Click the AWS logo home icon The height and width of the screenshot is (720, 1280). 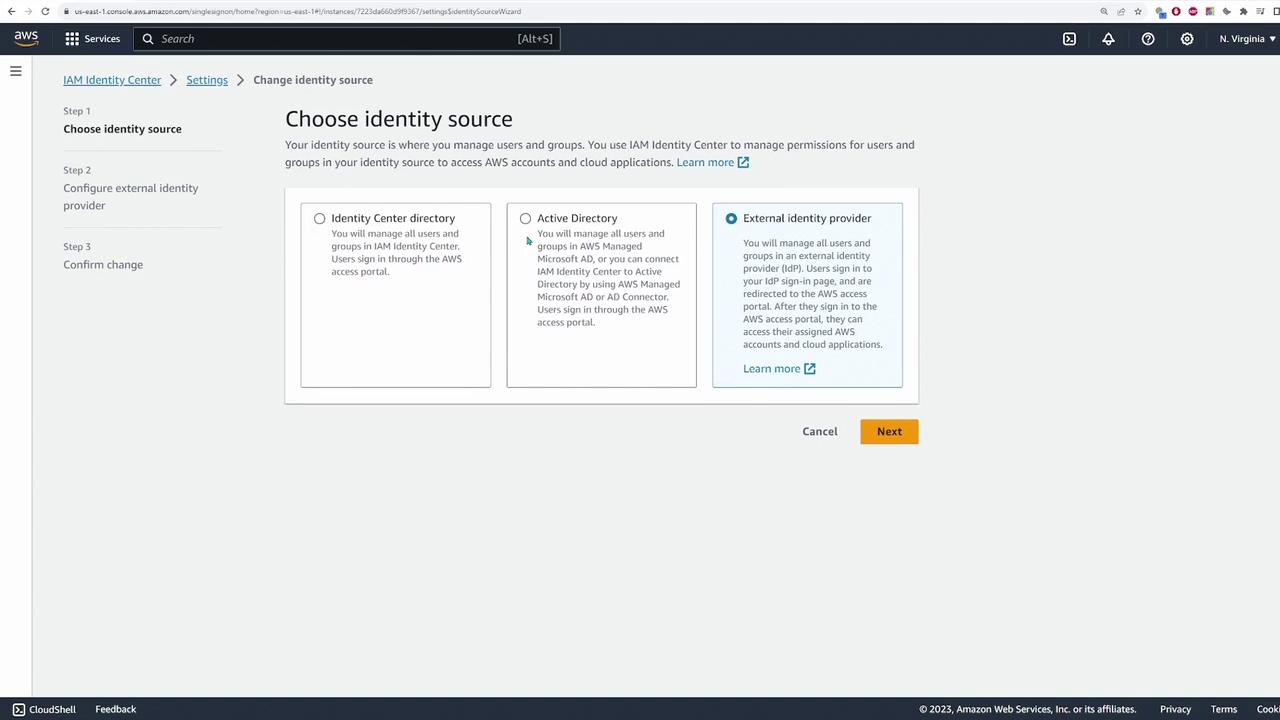click(x=26, y=38)
